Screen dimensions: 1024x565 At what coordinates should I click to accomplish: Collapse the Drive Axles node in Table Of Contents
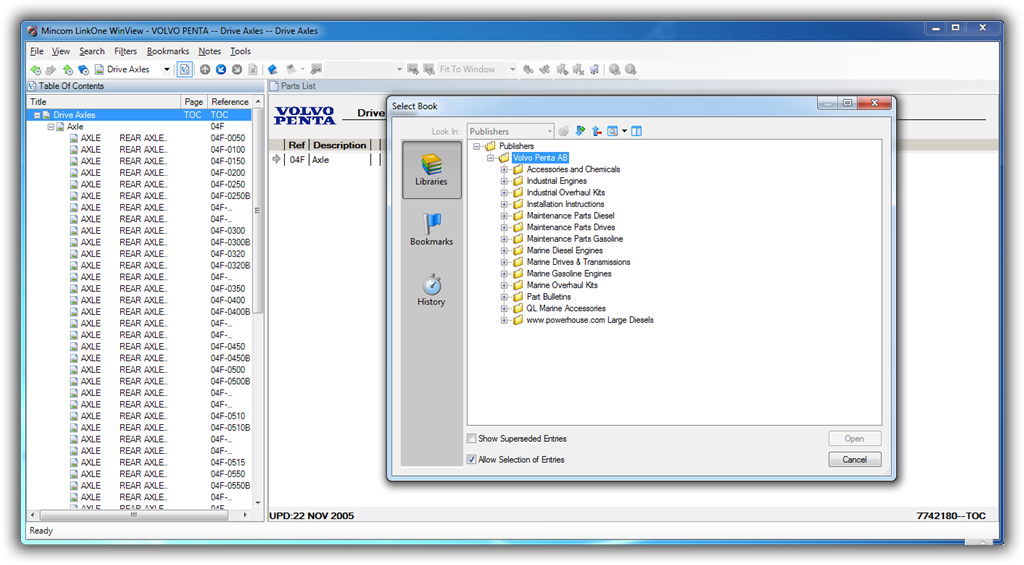point(37,115)
